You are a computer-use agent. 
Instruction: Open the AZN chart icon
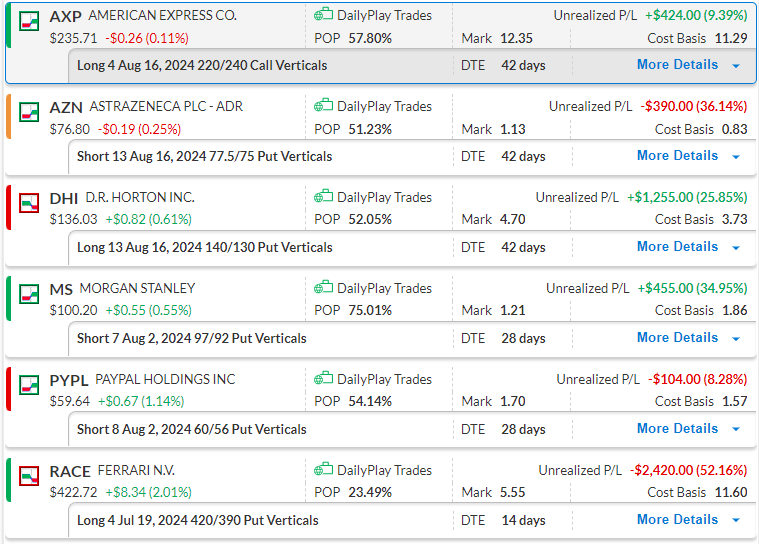29,112
